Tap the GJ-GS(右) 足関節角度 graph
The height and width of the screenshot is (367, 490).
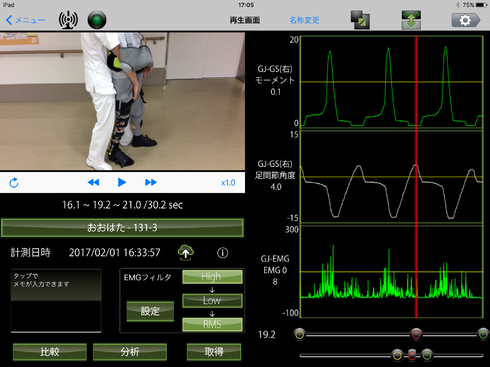(x=392, y=177)
